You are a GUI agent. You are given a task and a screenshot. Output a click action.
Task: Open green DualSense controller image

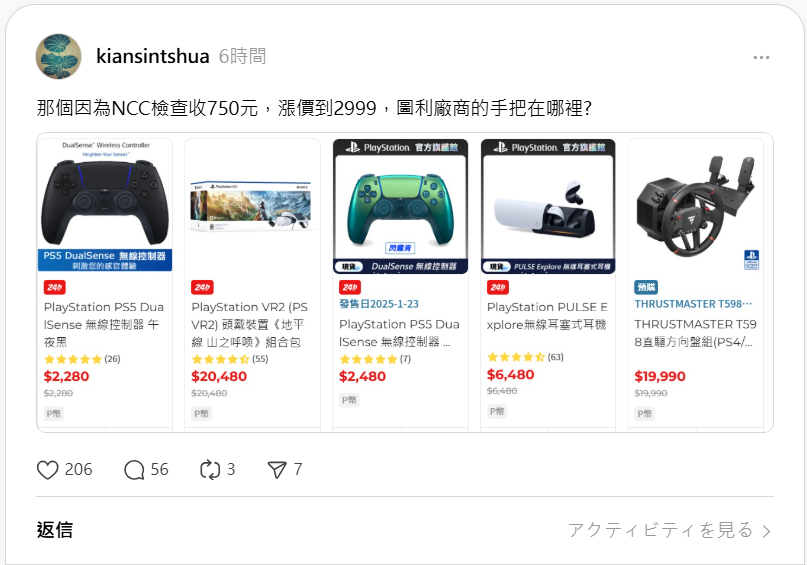click(400, 206)
